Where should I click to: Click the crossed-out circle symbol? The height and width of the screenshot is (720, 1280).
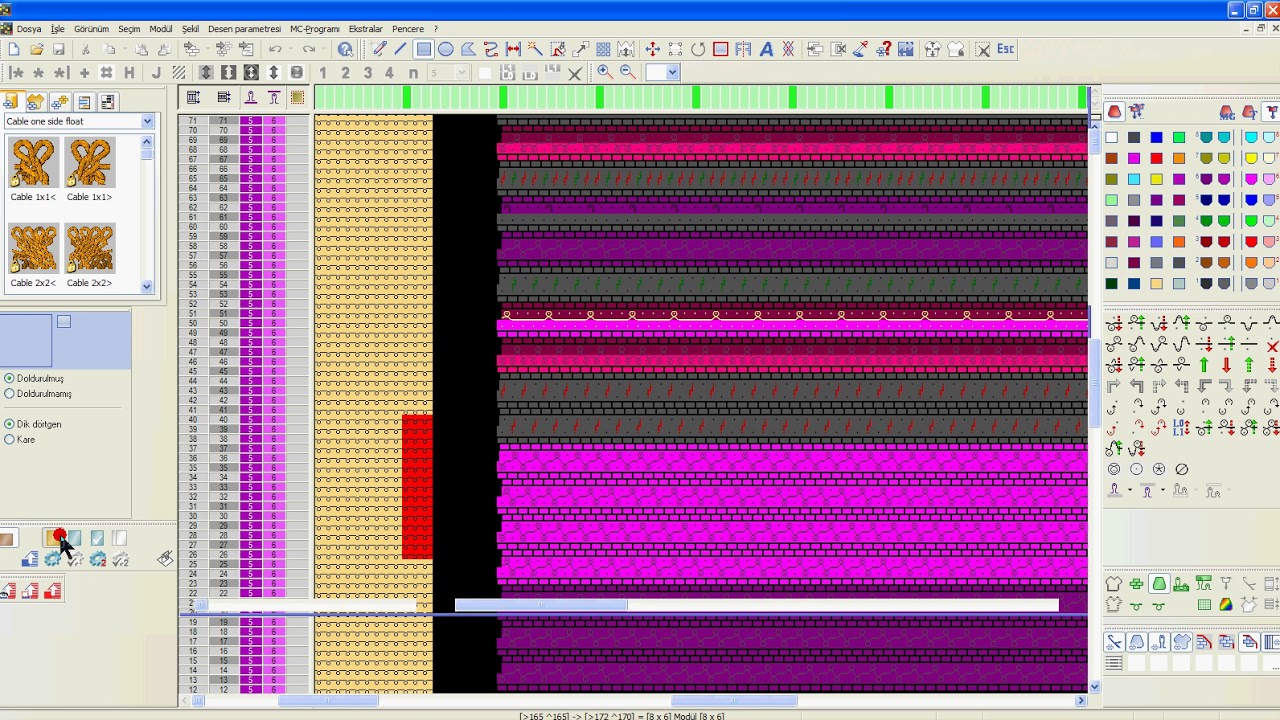pos(1181,469)
